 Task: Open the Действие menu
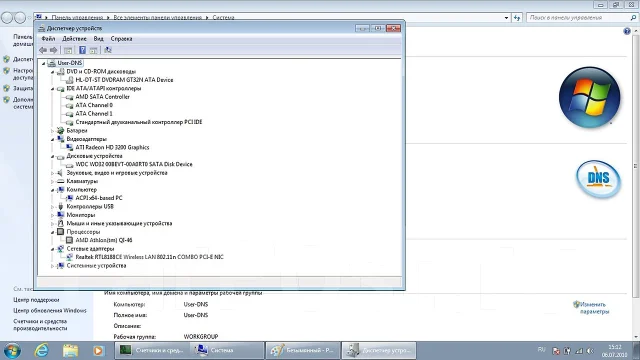coord(74,39)
